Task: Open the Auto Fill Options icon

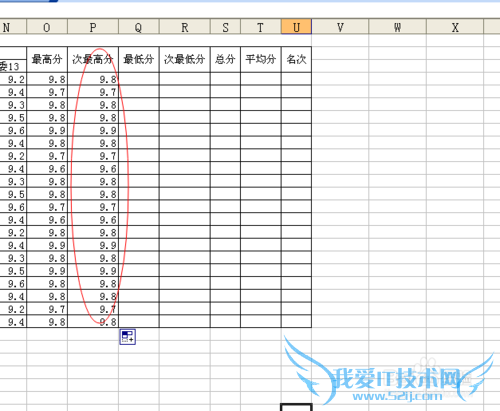Action: pyautogui.click(x=128, y=337)
